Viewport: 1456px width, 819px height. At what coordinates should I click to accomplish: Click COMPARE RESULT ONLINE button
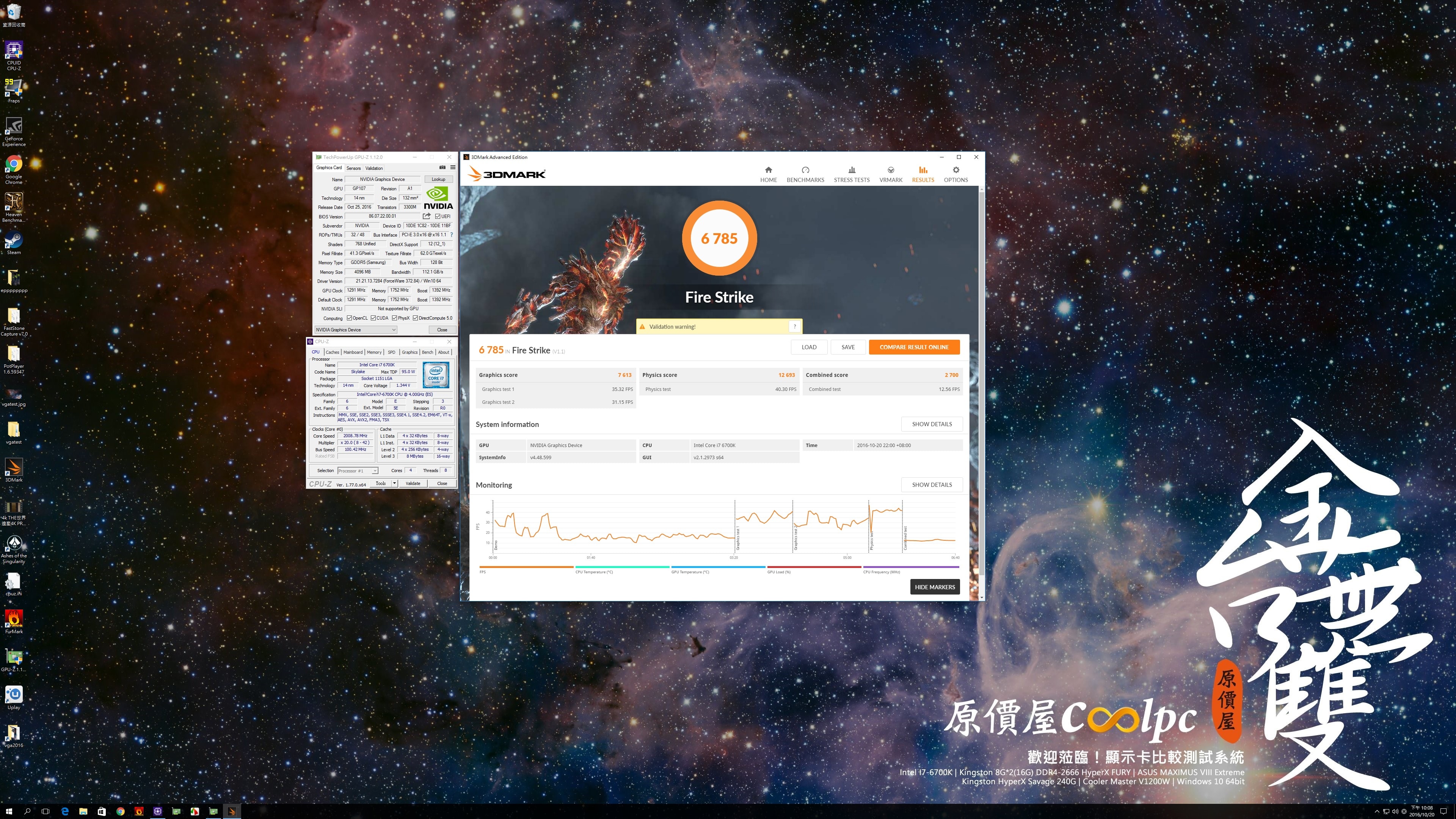914,347
